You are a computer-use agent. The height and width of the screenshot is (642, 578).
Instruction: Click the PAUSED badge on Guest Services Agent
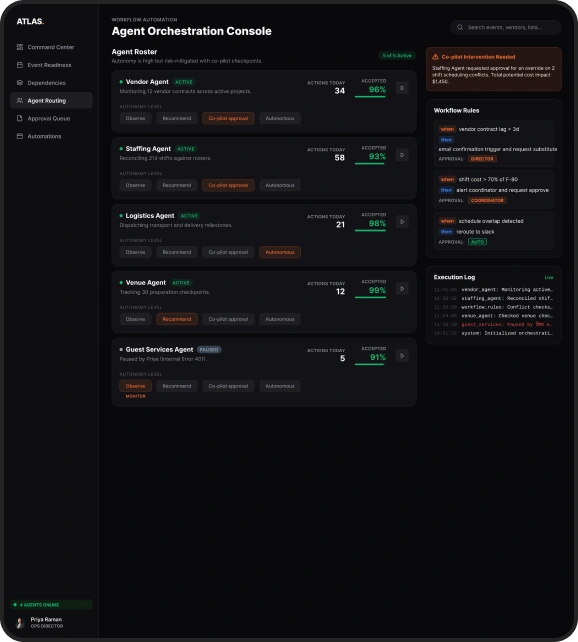[x=209, y=350]
